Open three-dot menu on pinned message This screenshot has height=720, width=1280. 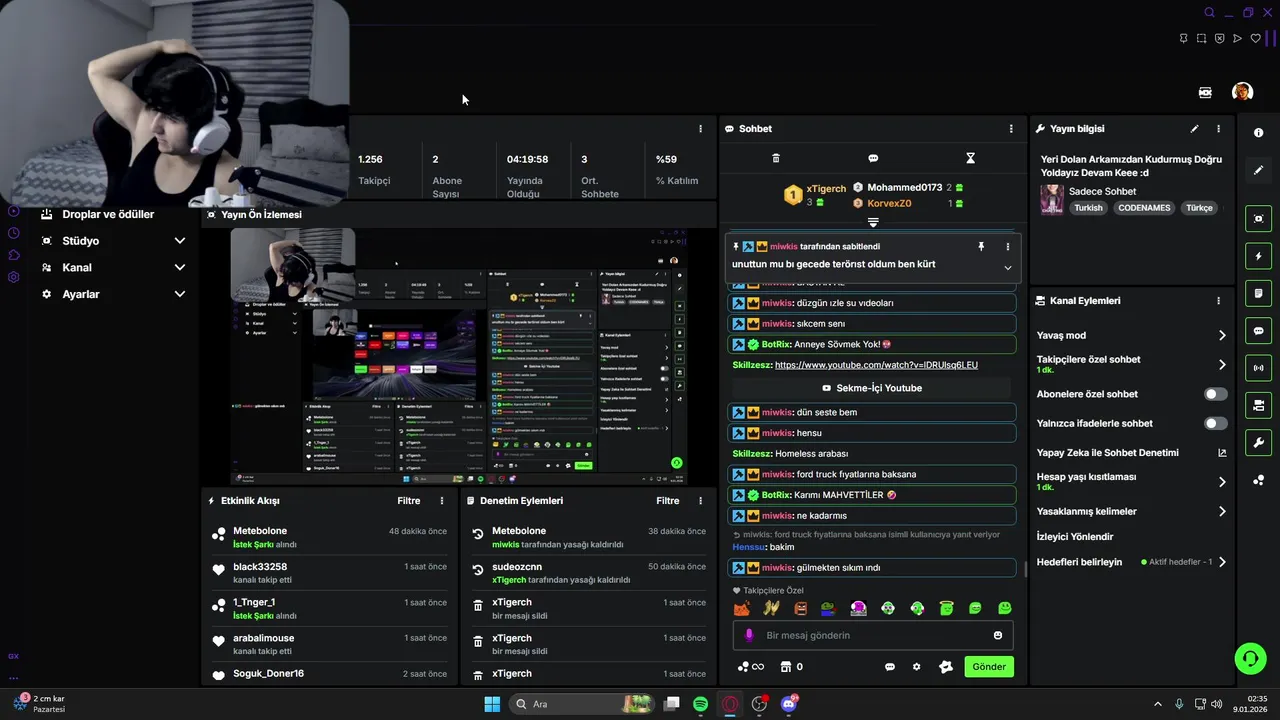(x=1007, y=246)
